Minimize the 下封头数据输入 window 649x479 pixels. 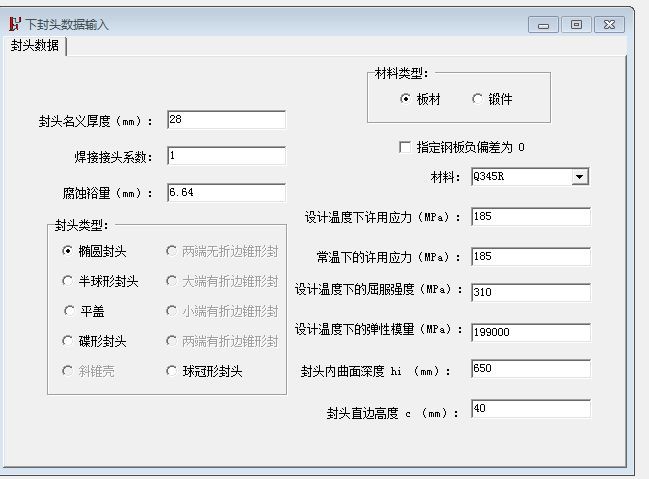pyautogui.click(x=543, y=25)
